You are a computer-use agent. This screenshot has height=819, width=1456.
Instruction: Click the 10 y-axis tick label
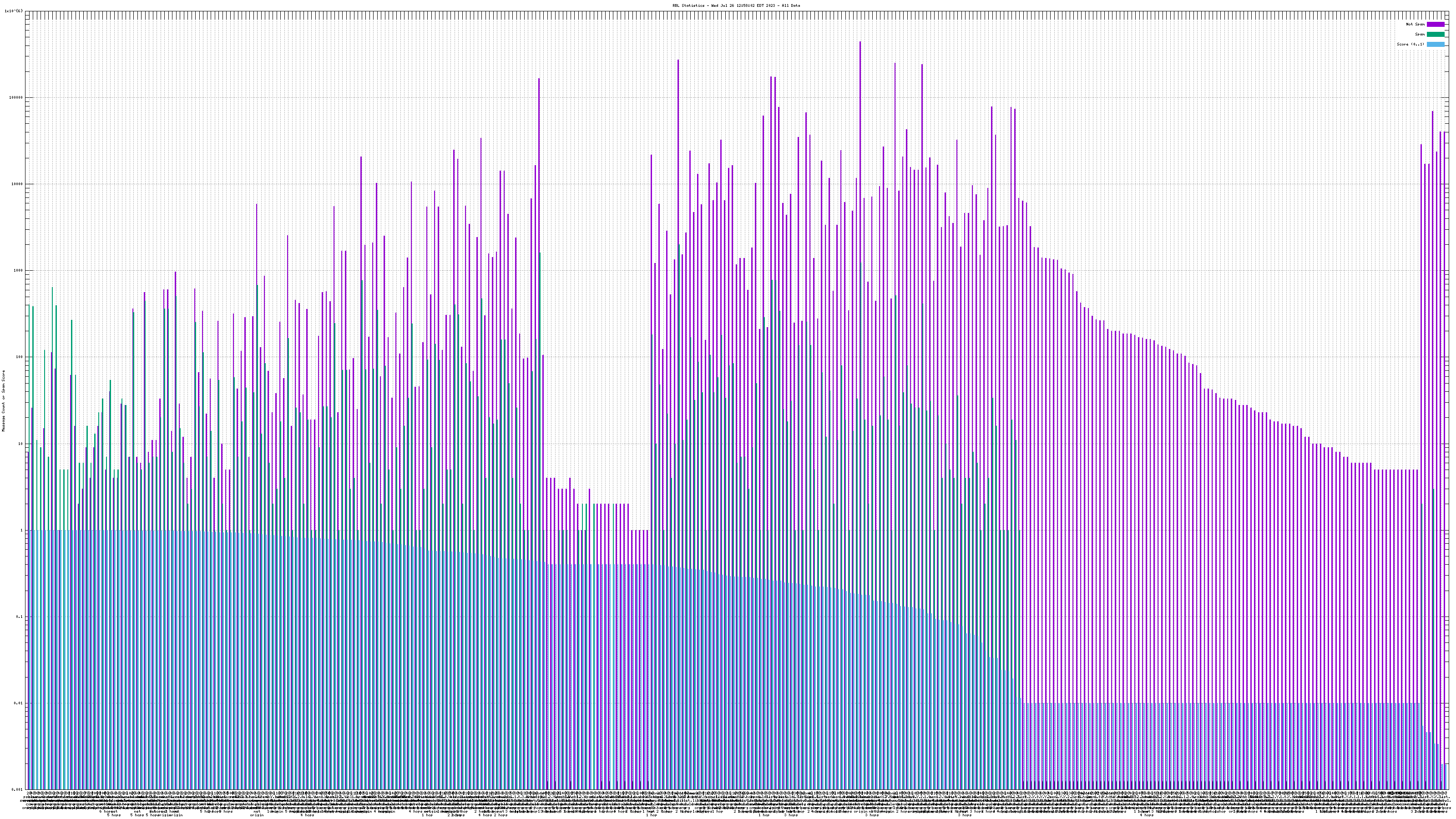(x=20, y=444)
